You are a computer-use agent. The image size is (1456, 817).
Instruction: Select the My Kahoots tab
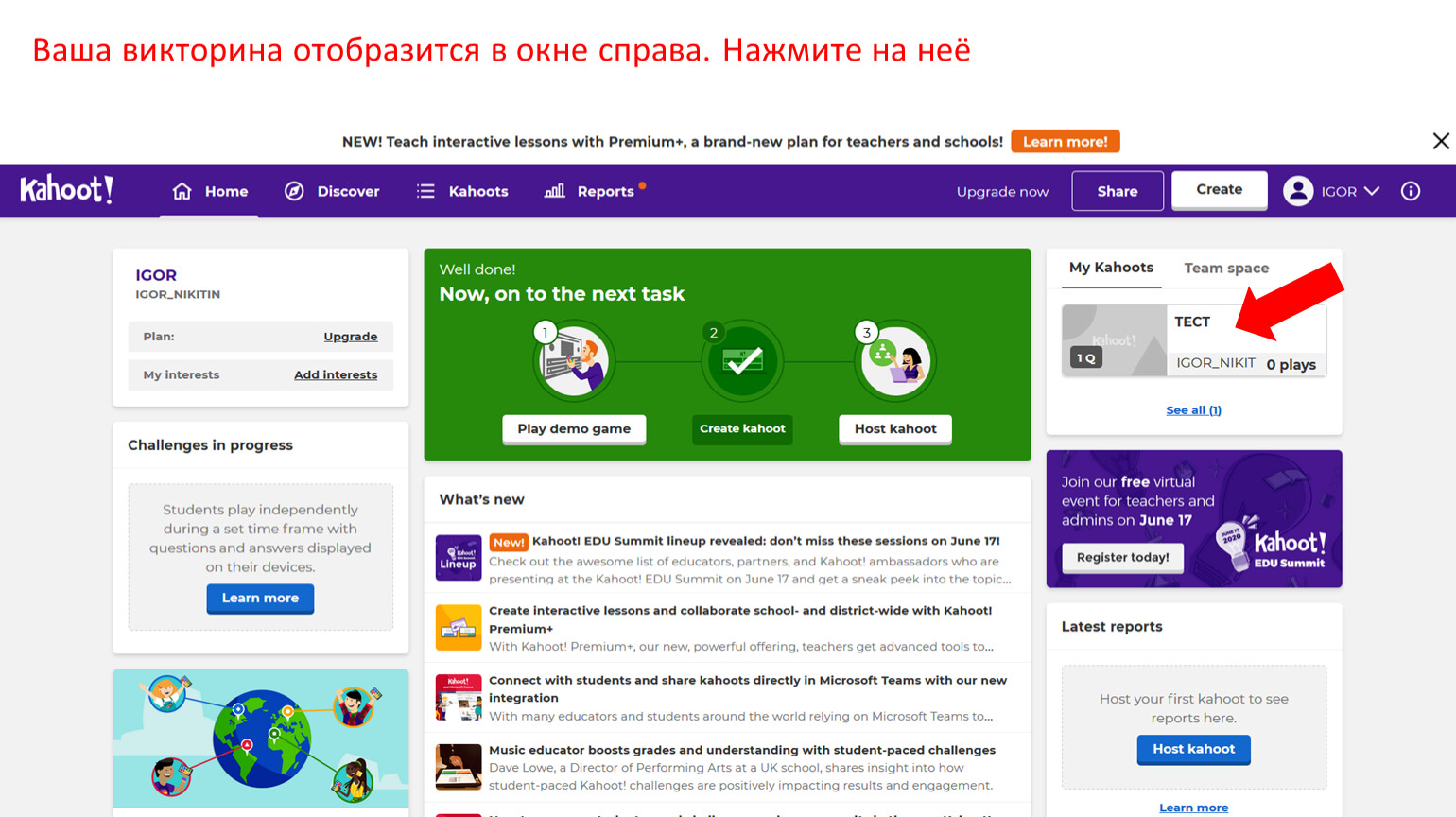pyautogui.click(x=1111, y=268)
